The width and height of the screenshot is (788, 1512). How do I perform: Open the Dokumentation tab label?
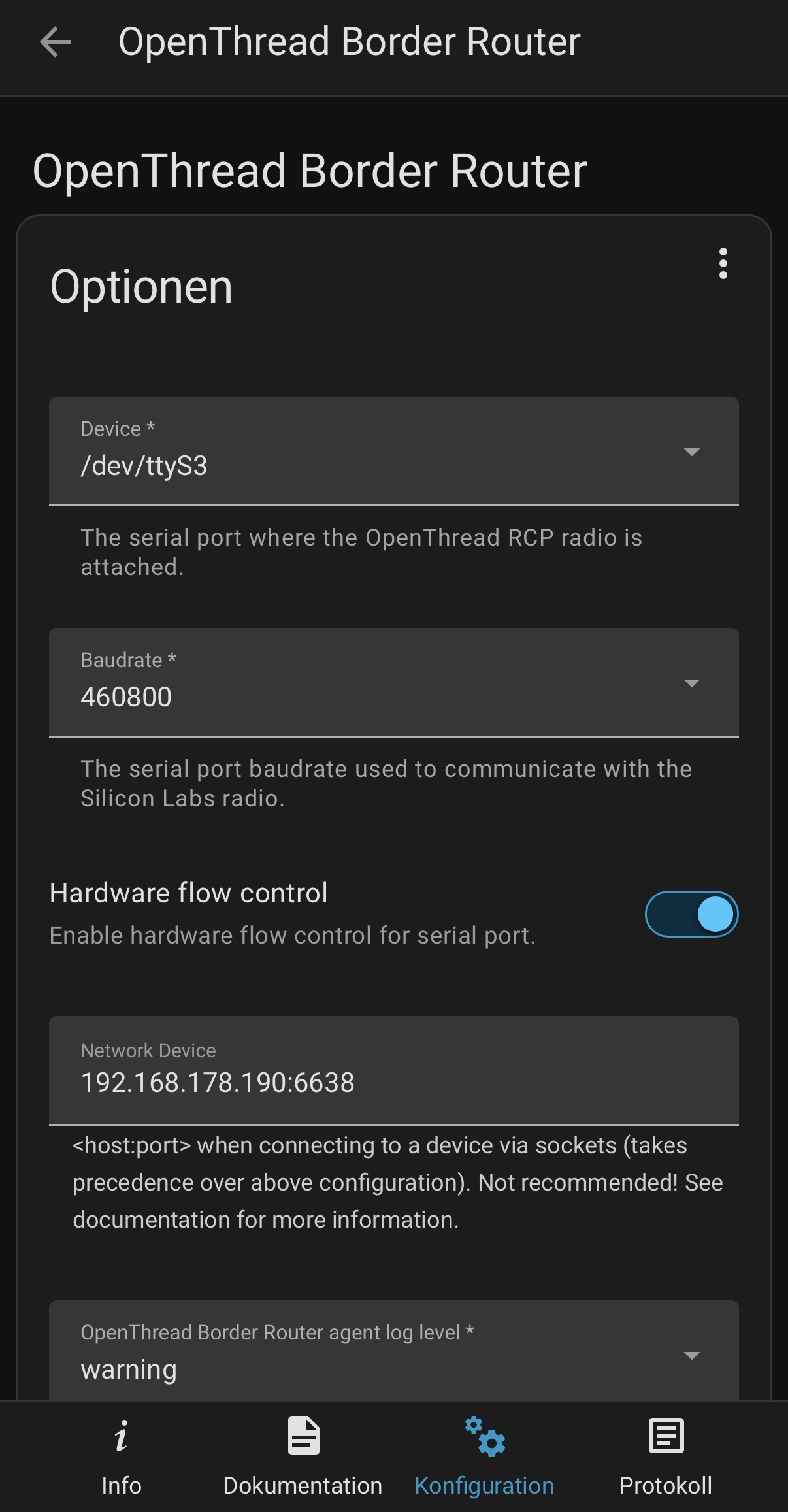(303, 1485)
